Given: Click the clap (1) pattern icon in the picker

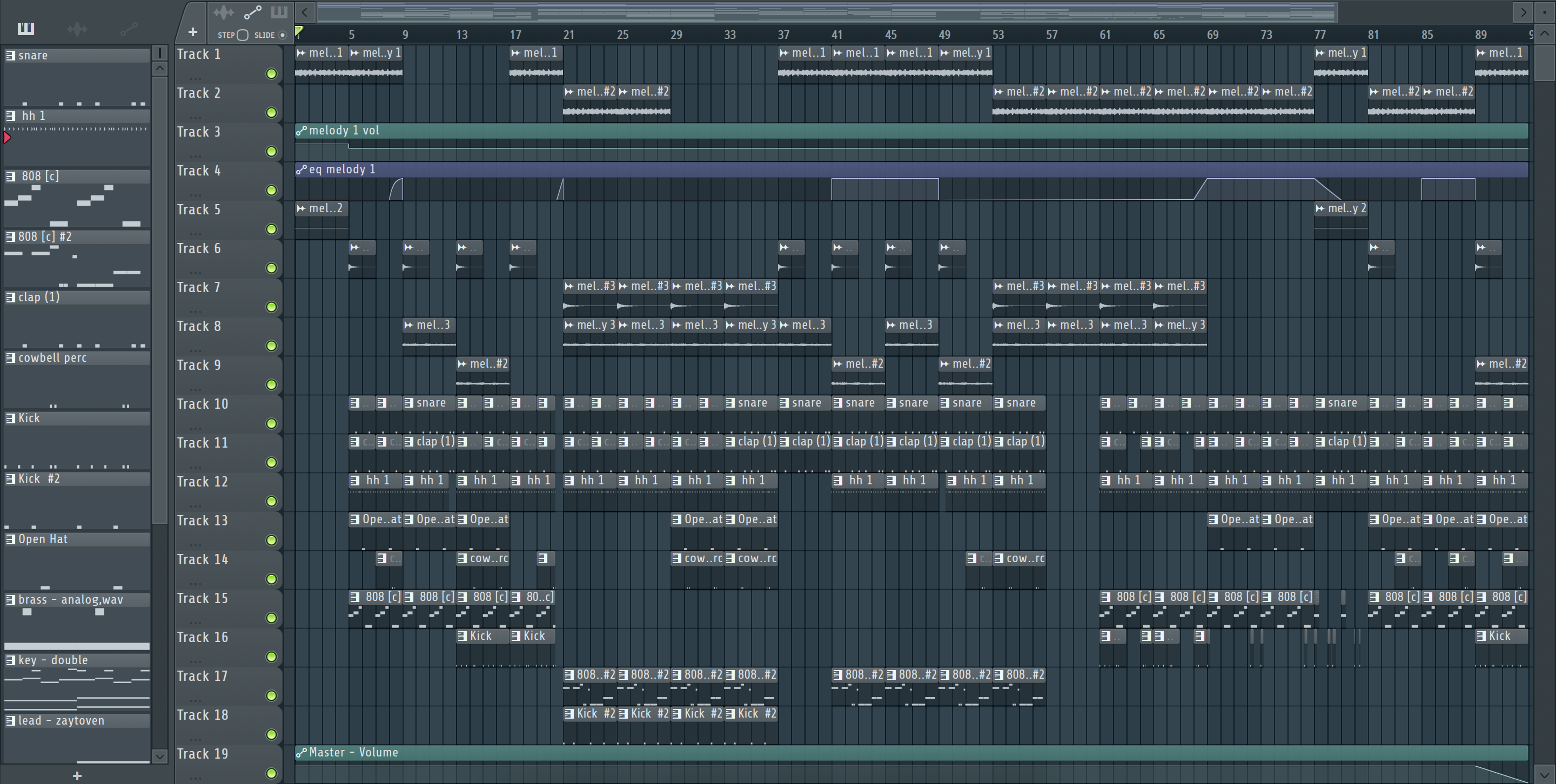Looking at the screenshot, I should pyautogui.click(x=10, y=297).
